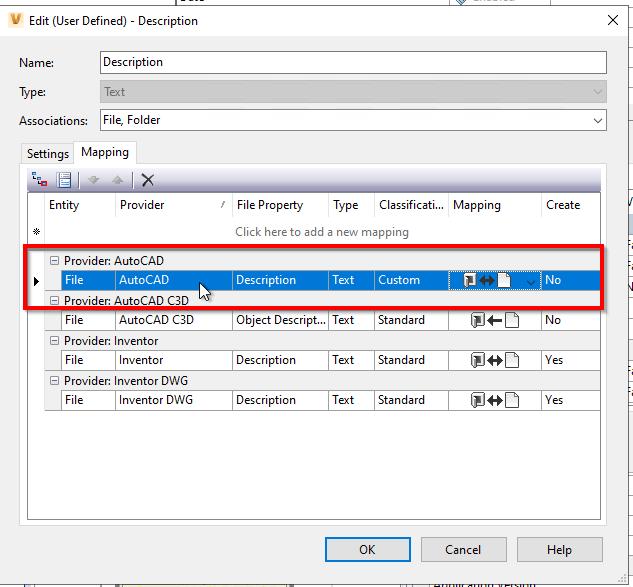This screenshot has height=587, width=633.
Task: Click Inventor row mapping direction icon
Action: coord(495,360)
